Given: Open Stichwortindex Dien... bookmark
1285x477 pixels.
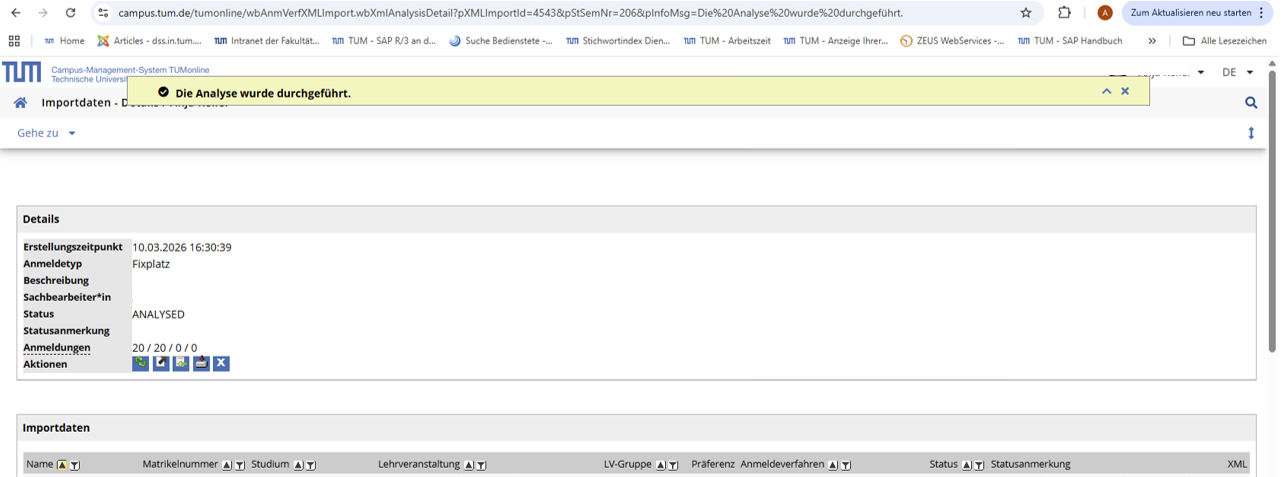Looking at the screenshot, I should point(618,41).
